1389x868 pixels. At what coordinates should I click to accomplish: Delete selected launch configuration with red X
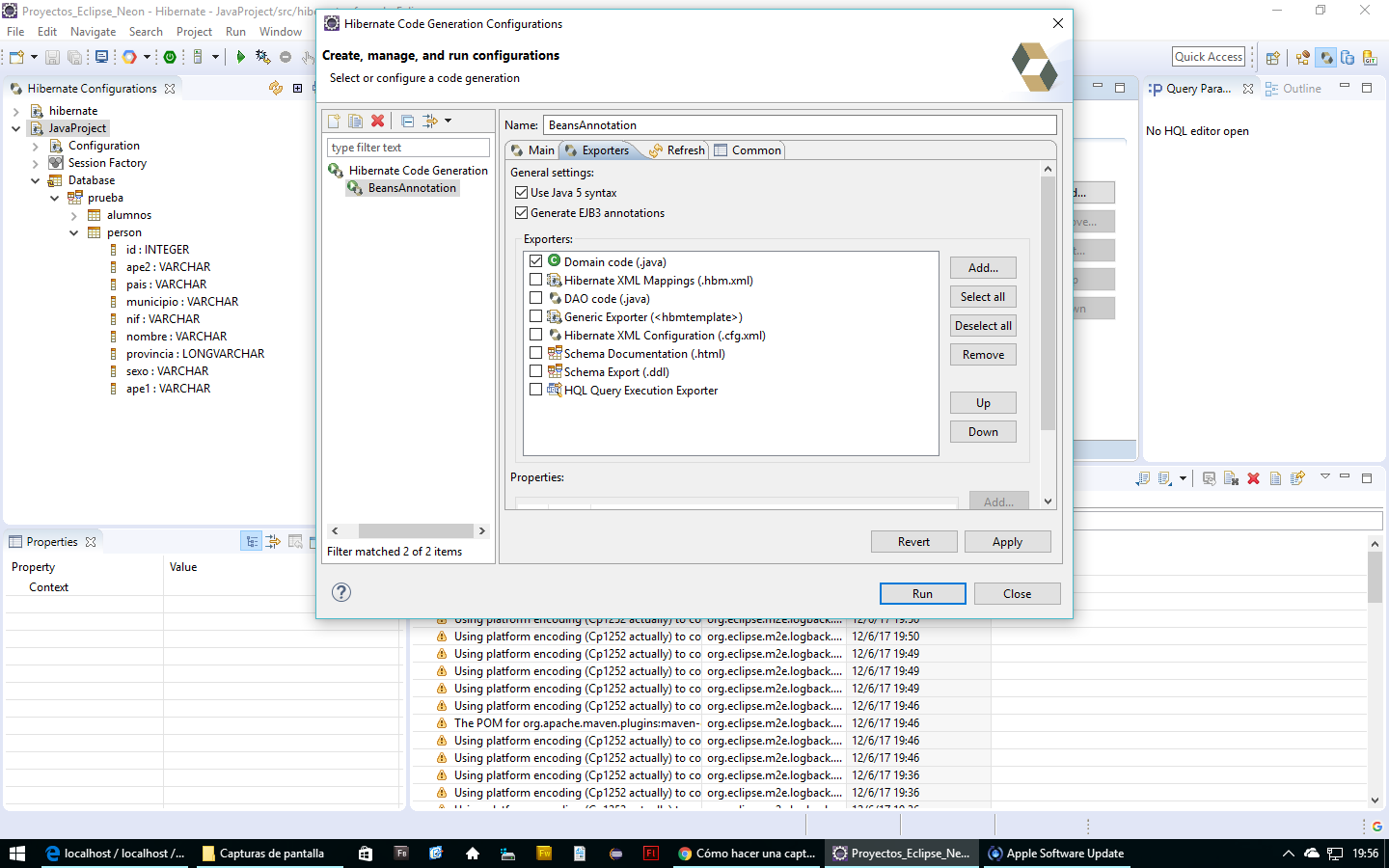click(378, 121)
